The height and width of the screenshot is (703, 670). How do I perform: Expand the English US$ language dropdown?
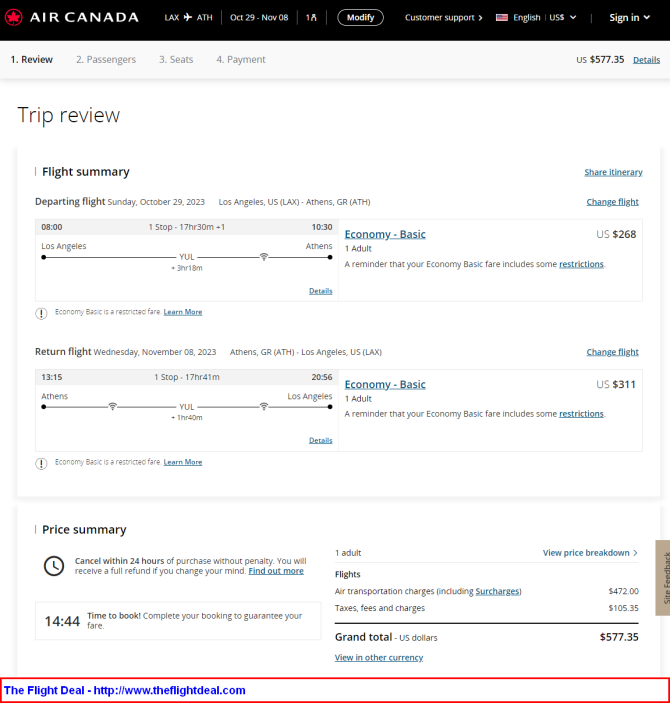[536, 17]
